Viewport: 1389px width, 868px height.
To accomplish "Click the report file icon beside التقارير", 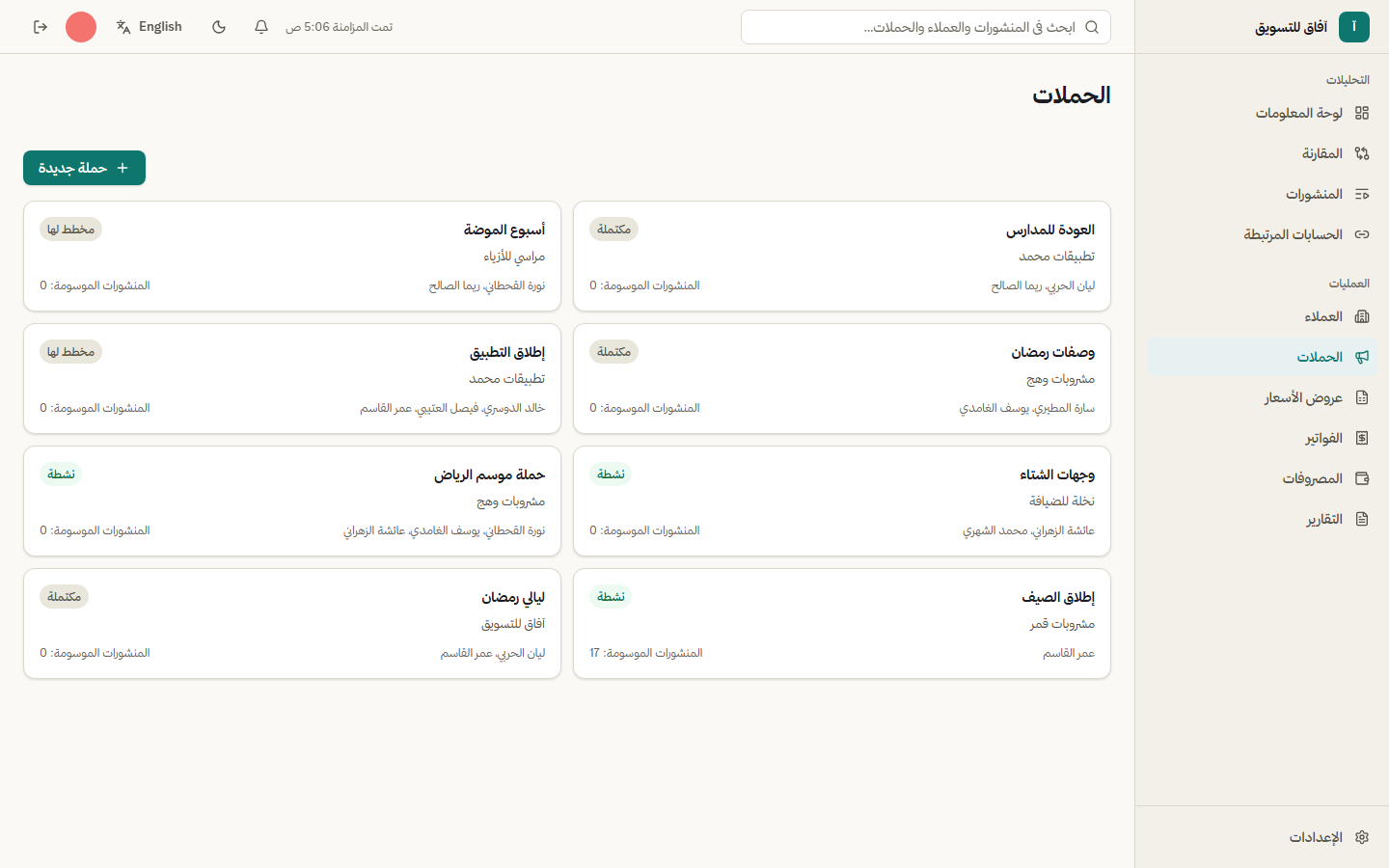I will point(1362,519).
